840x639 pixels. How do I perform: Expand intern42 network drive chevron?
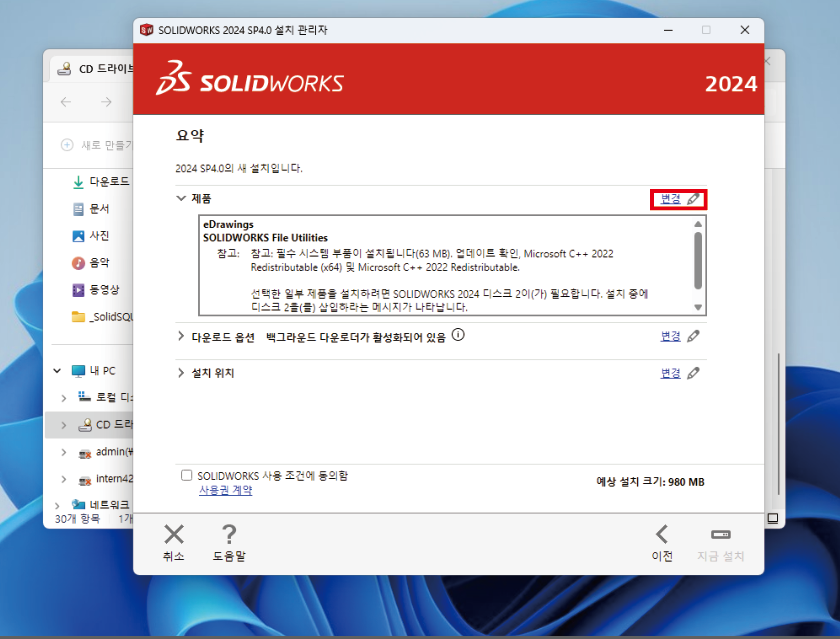(64, 479)
